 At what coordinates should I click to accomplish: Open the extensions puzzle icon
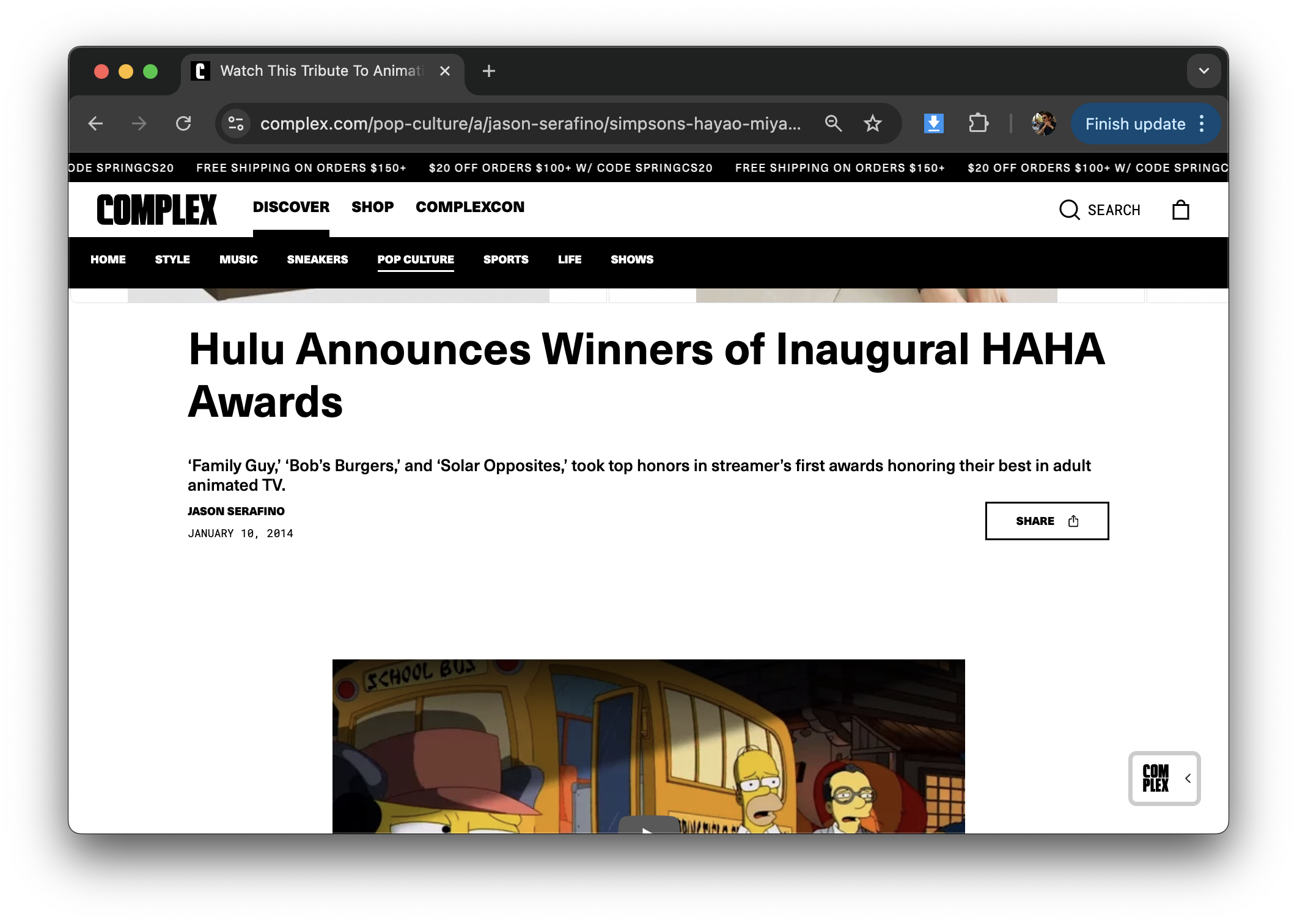tap(979, 123)
